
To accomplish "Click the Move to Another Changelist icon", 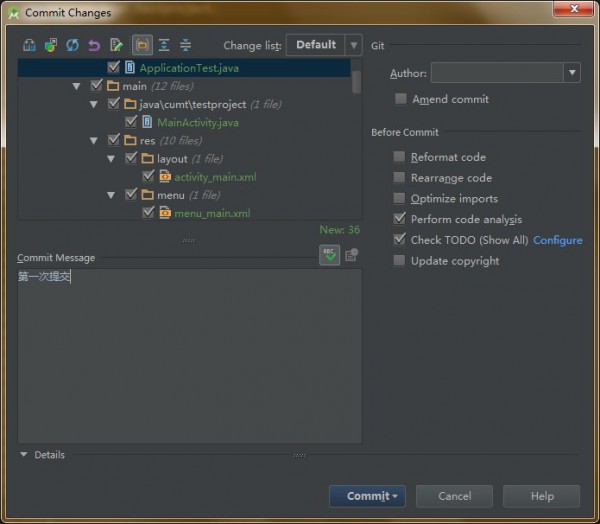I will coord(51,45).
